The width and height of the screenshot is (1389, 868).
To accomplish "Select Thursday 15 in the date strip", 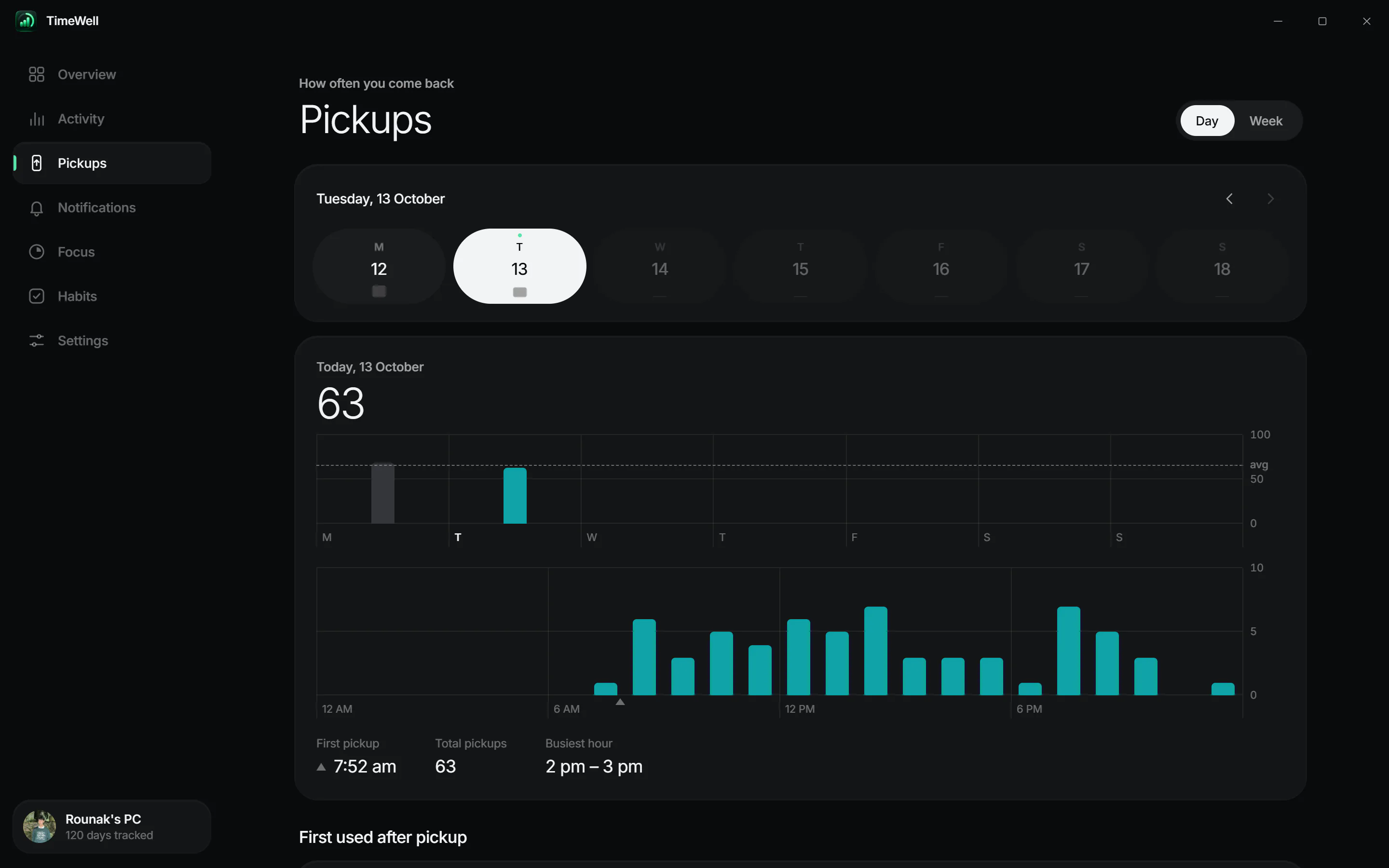I will pos(801,266).
